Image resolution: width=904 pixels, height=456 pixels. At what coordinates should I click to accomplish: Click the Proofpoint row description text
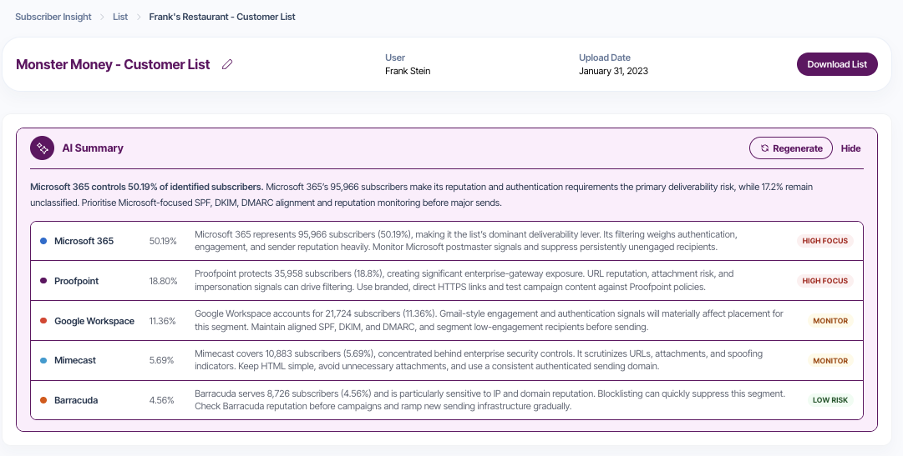pyautogui.click(x=464, y=281)
